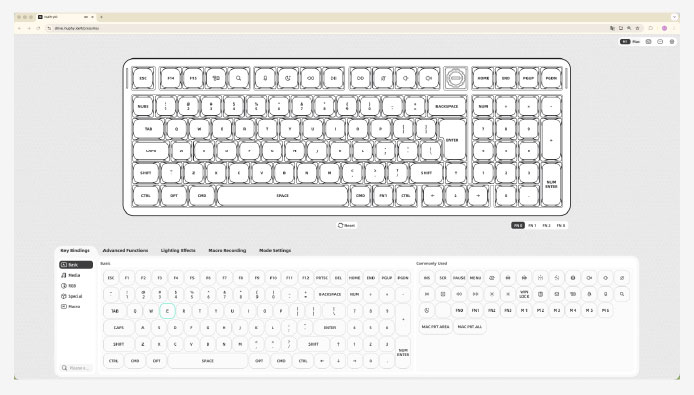Click the key search field in the sidebar
Viewport: 694px width, 395px height.
point(76,368)
